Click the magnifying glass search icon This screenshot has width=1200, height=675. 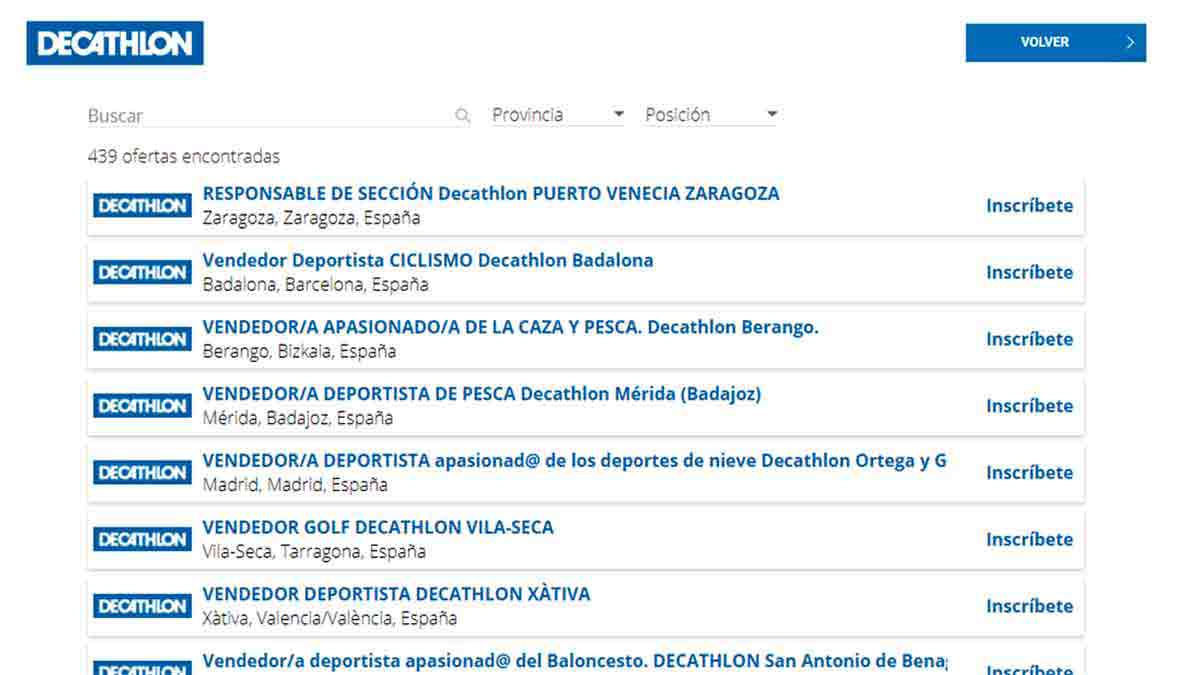462,116
